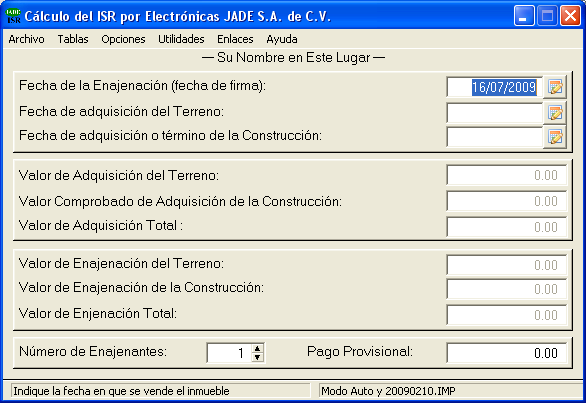Open the Ayuda menu
The width and height of the screenshot is (586, 403).
point(282,39)
